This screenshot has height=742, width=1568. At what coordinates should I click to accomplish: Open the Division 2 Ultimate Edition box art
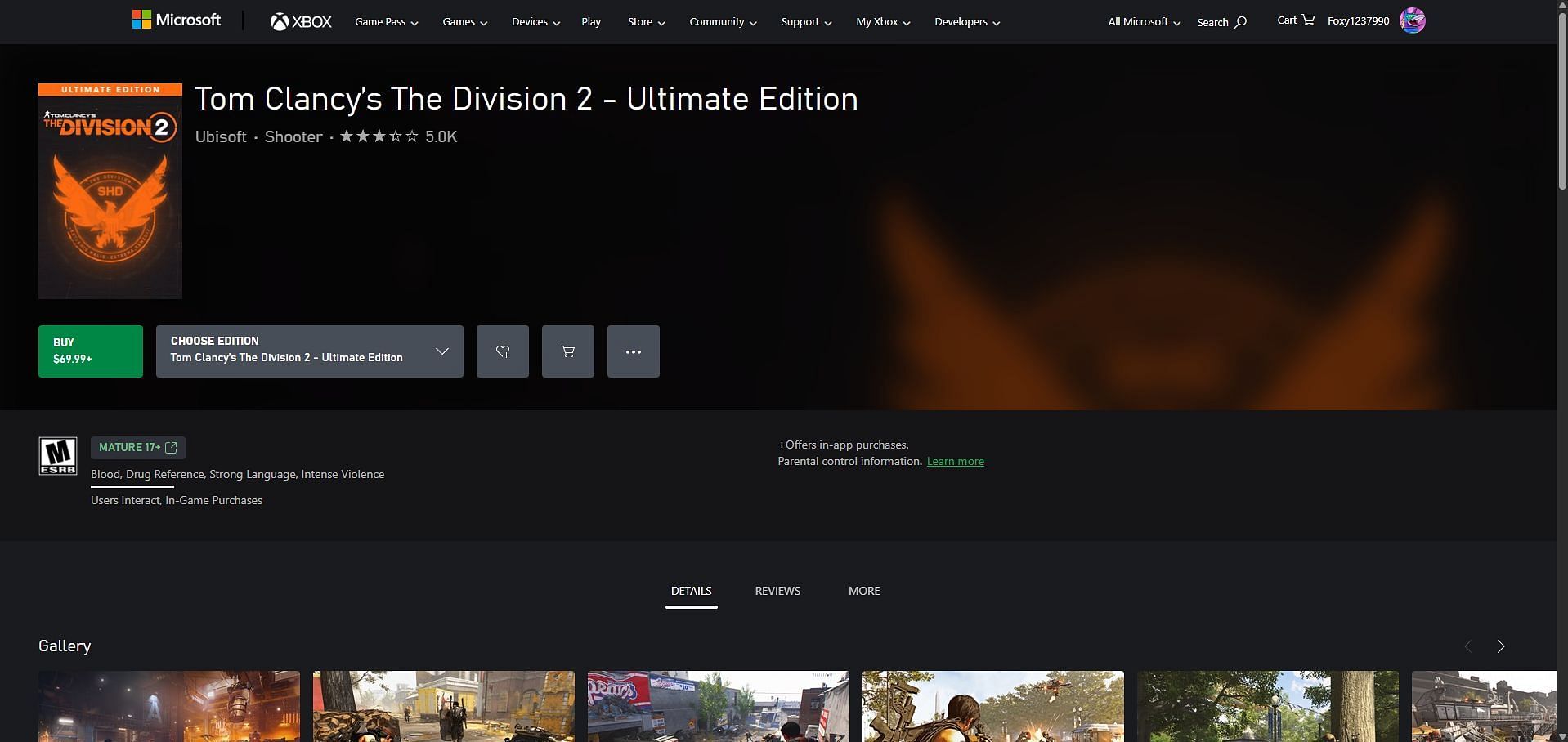click(x=110, y=191)
